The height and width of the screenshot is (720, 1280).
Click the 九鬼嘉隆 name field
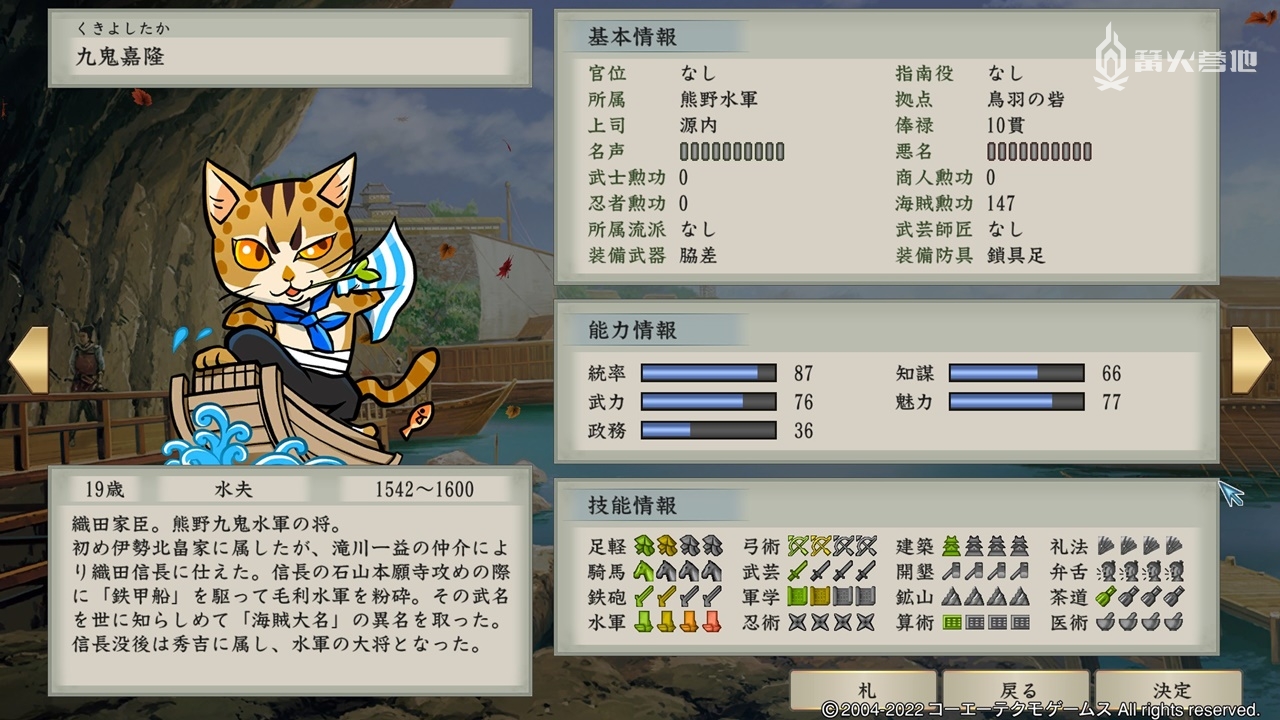pyautogui.click(x=289, y=57)
